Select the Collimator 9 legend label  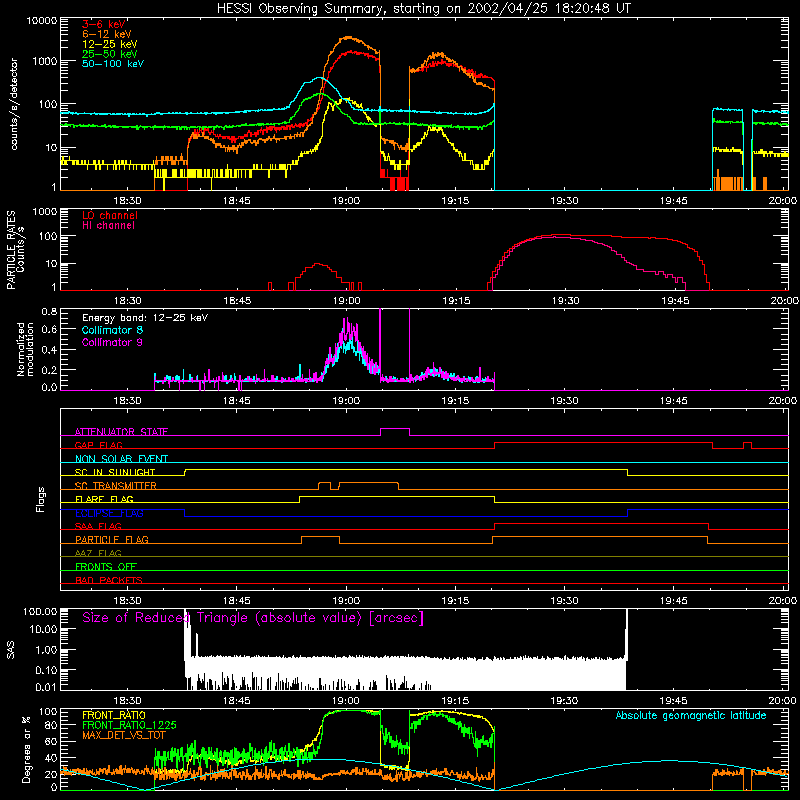[112, 342]
